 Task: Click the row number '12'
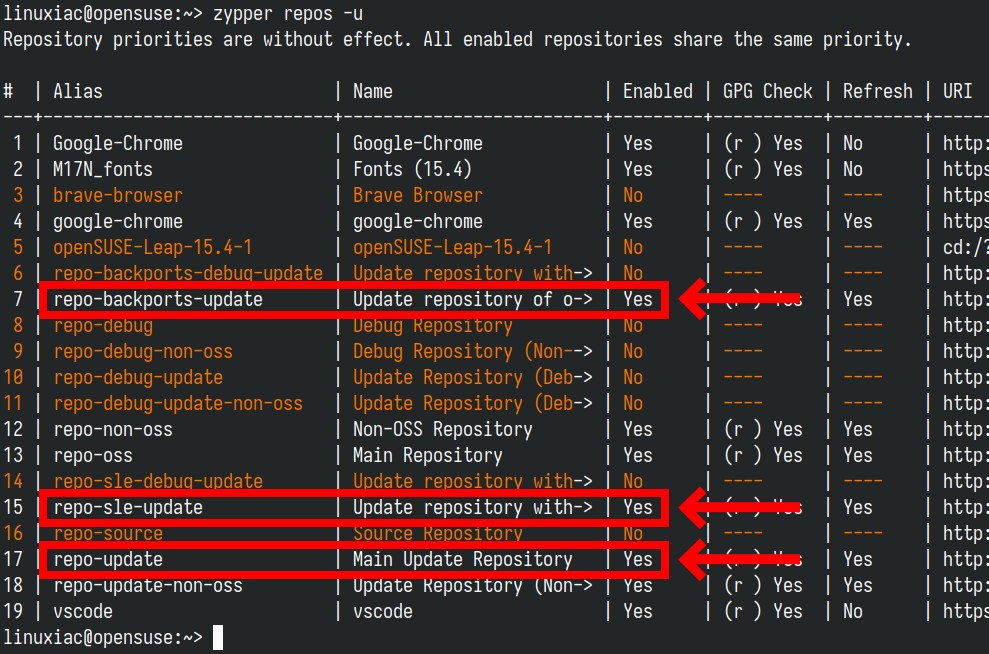[13, 429]
